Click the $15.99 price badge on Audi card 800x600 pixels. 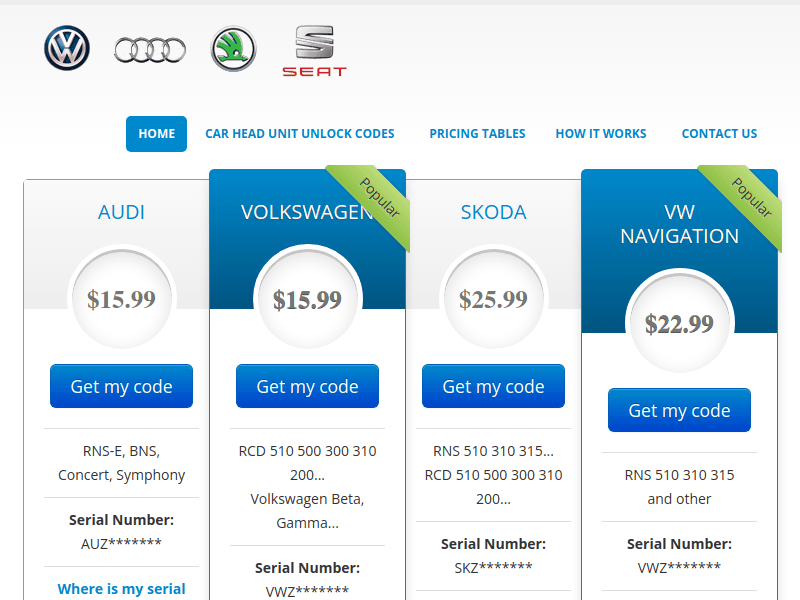121,298
